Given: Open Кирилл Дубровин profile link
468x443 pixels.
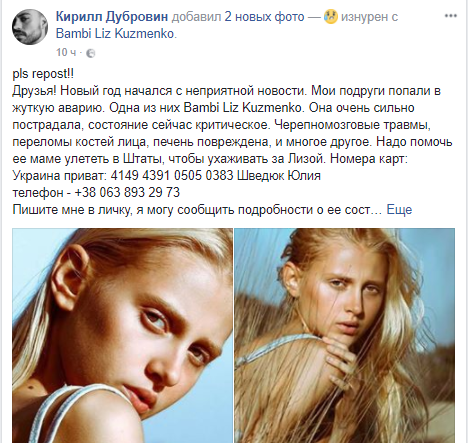Looking at the screenshot, I should [x=112, y=17].
